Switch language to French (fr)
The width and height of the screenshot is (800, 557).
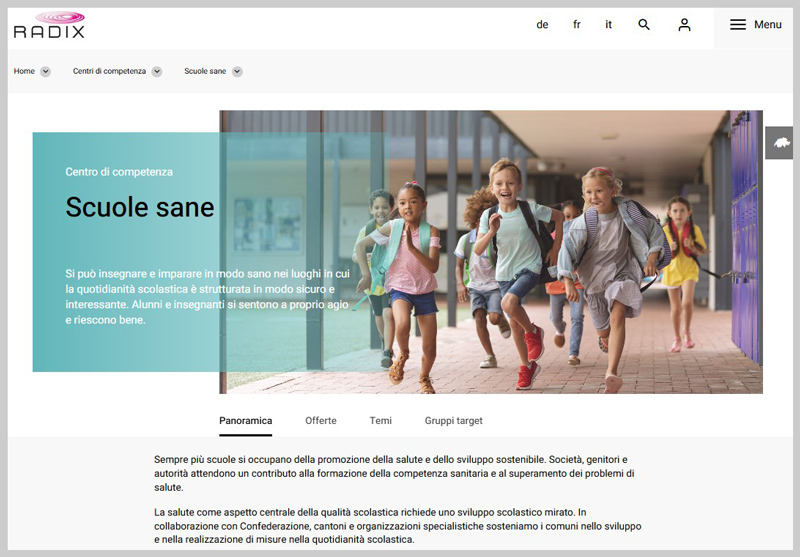point(577,25)
